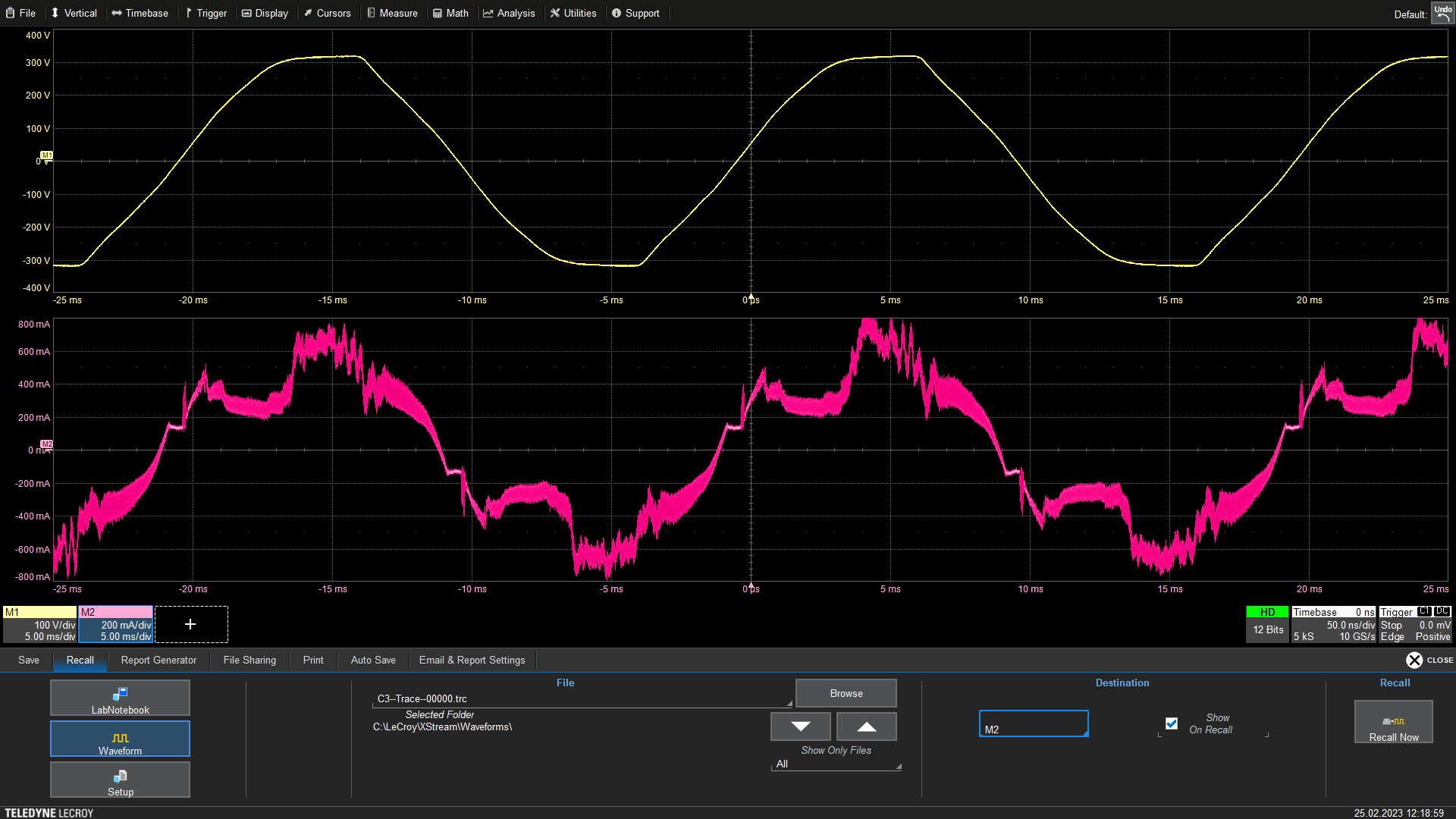This screenshot has width=1456, height=819.
Task: Click the add new trace plus box
Action: [190, 624]
